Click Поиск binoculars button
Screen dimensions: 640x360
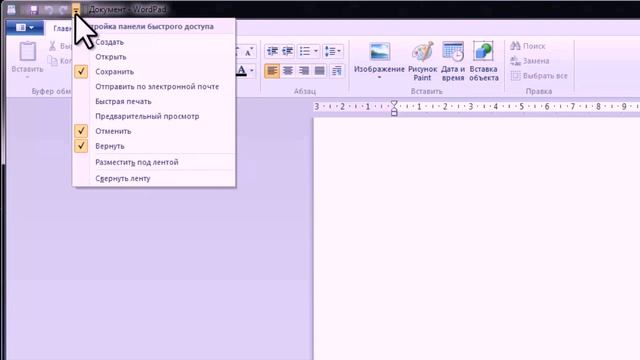click(528, 46)
